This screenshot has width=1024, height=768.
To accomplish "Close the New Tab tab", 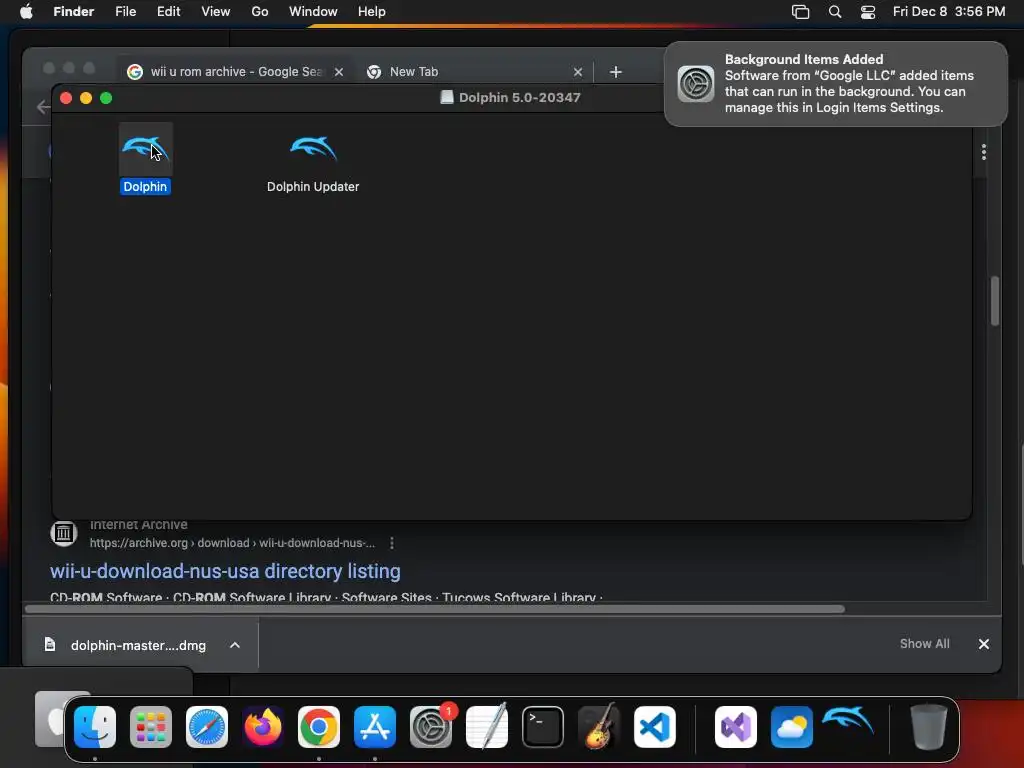I will [x=578, y=72].
